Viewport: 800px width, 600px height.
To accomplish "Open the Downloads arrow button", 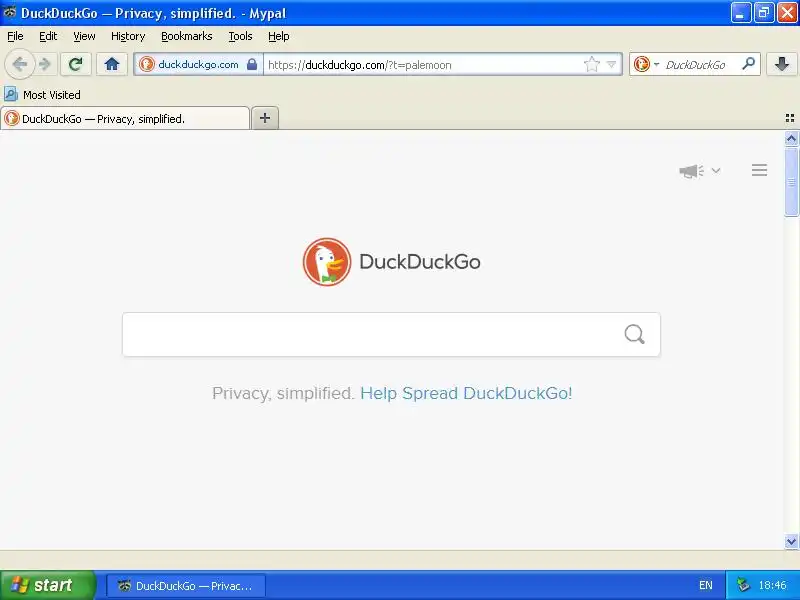I will (782, 64).
